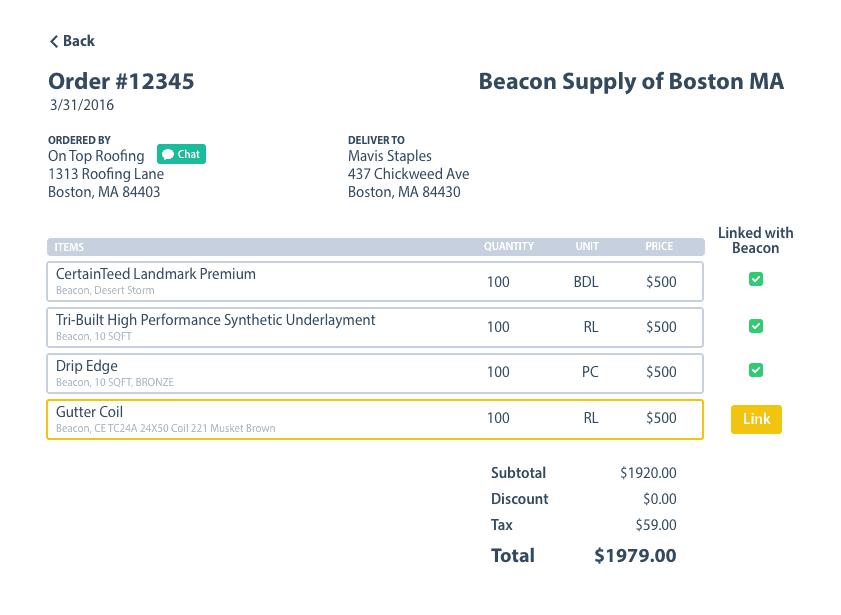This screenshot has height=615, width=841.
Task: Go back using the Back link
Action: [x=72, y=41]
